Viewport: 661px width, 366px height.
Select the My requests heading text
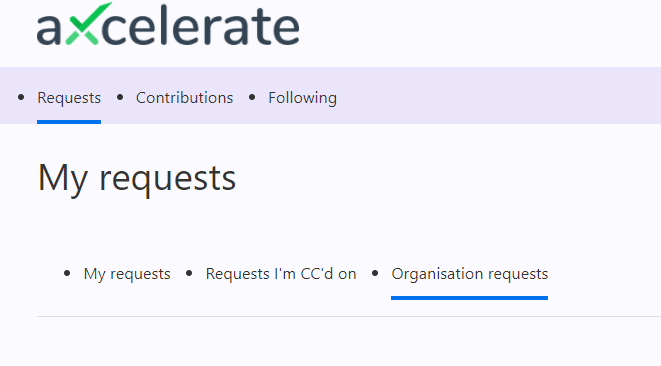coord(137,178)
